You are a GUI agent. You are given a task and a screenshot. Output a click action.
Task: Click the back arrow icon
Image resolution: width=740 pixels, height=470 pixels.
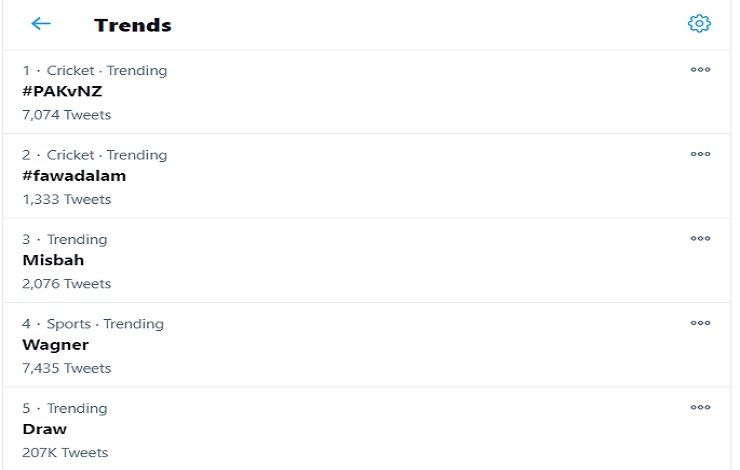click(x=41, y=24)
